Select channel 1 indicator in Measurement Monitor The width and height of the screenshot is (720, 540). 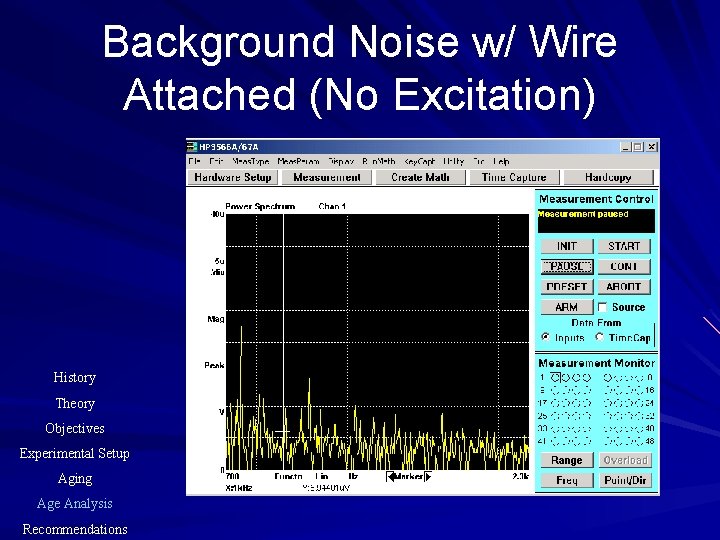556,378
